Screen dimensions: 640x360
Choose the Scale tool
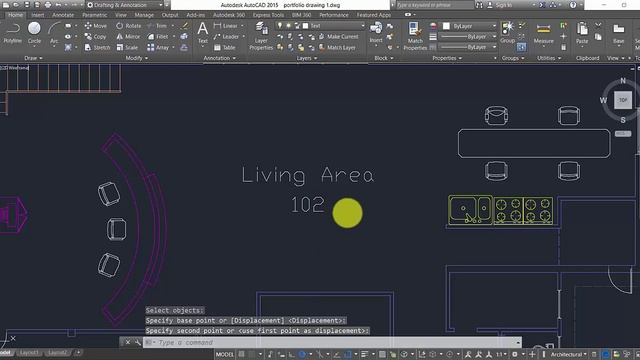127,48
